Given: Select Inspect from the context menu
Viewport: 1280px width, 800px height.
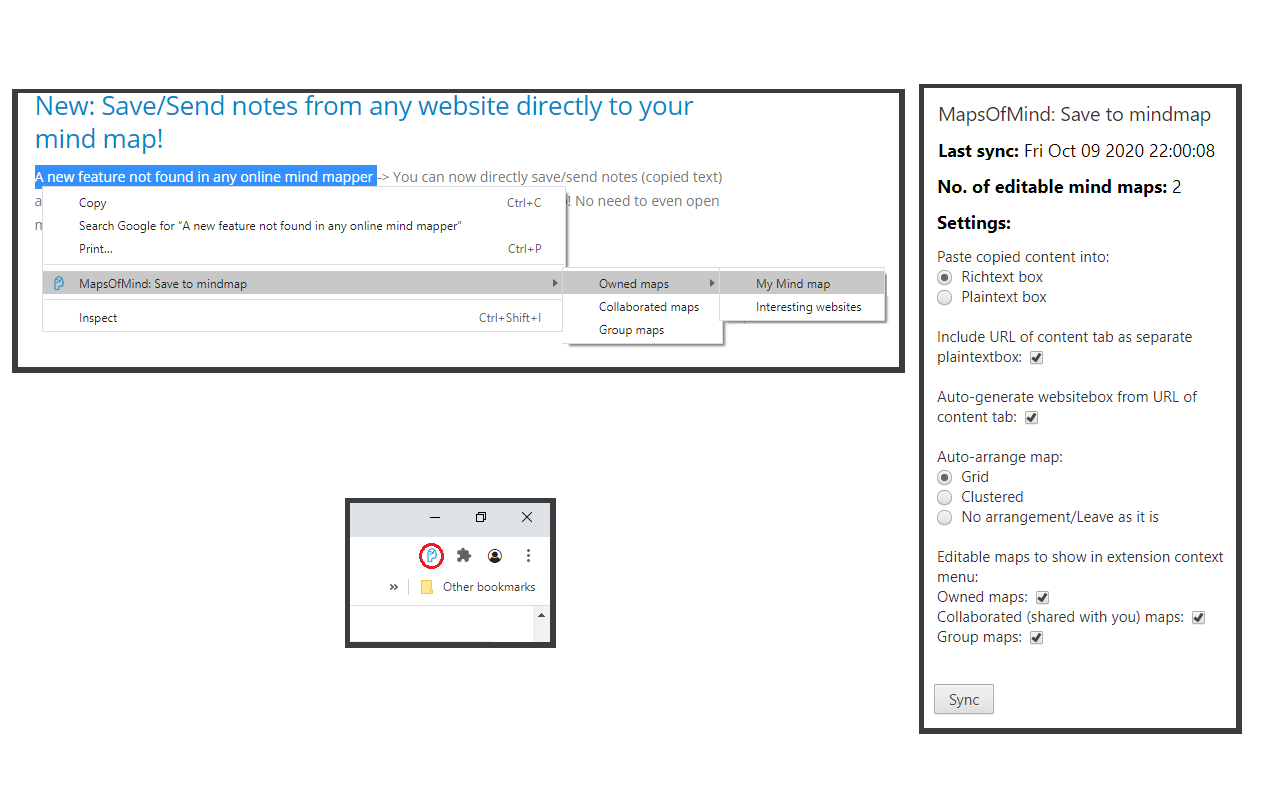Looking at the screenshot, I should coord(97,317).
